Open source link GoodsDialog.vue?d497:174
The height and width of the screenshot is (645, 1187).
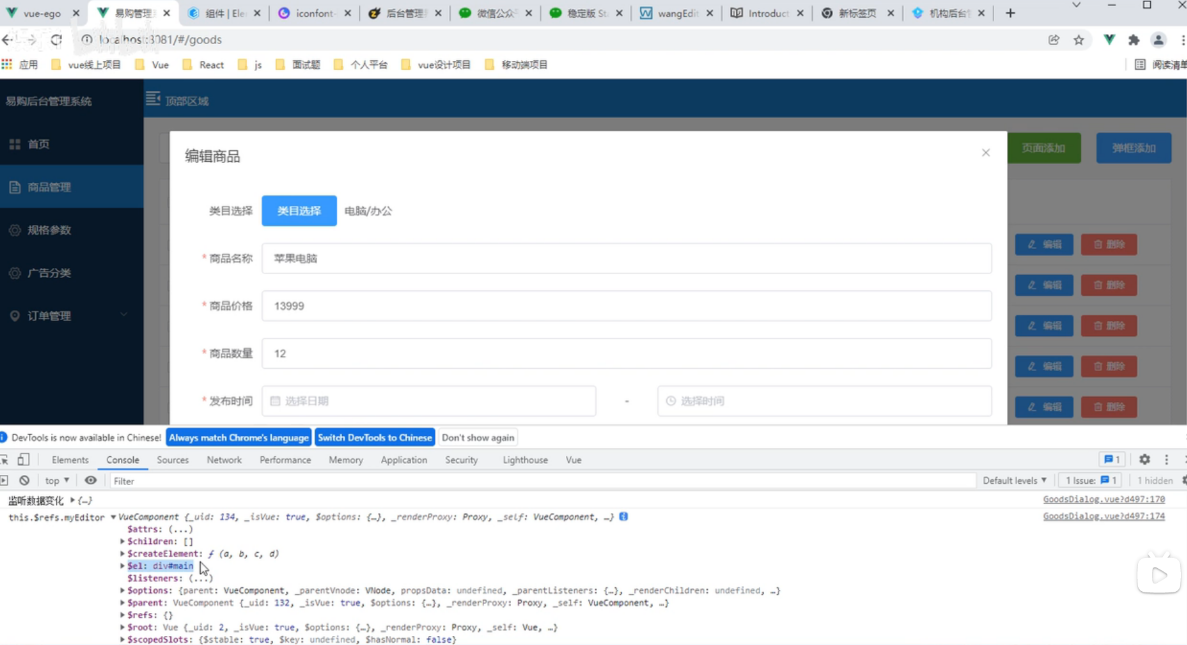(x=1104, y=516)
